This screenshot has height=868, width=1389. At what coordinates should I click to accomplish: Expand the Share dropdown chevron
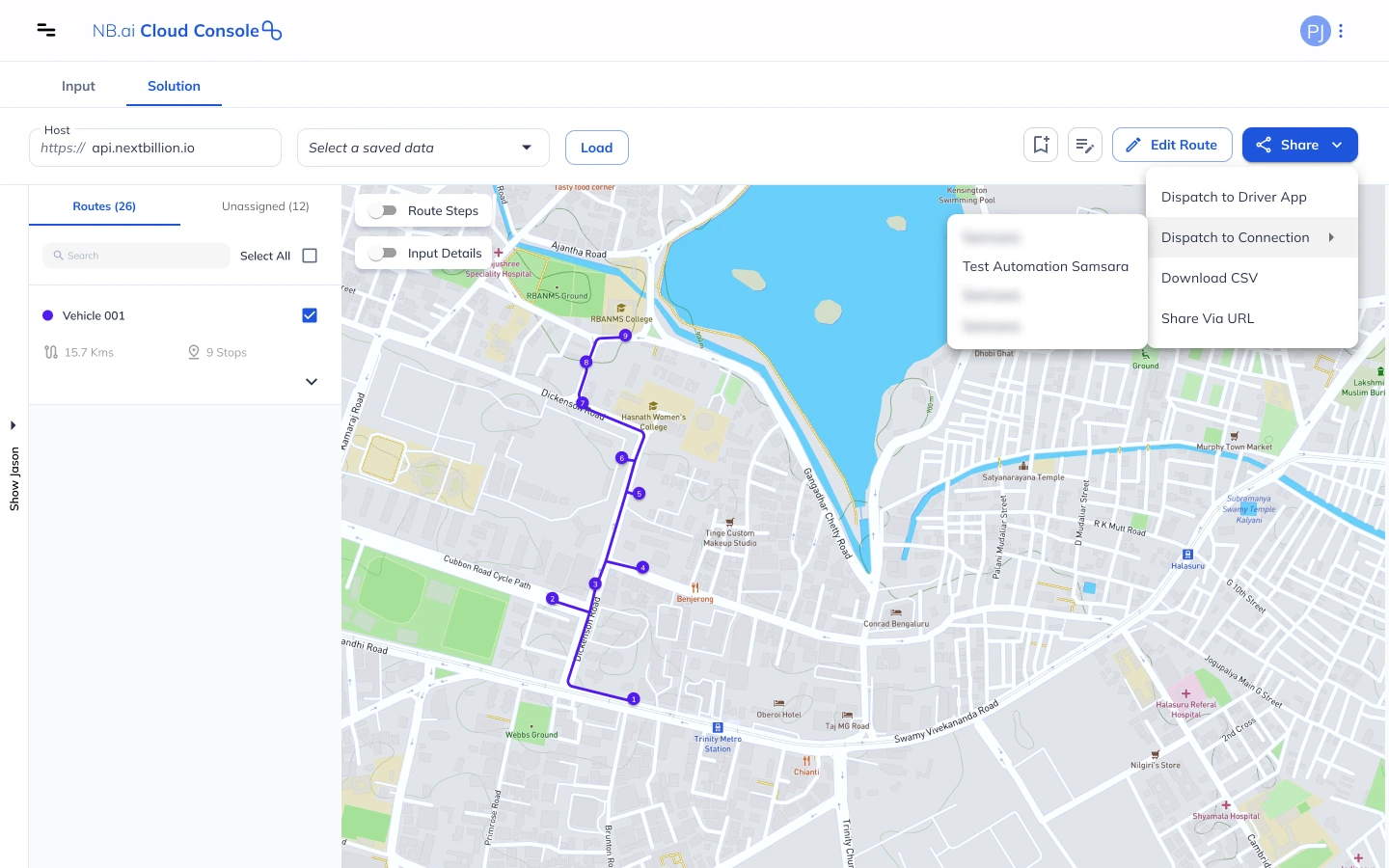(1337, 145)
